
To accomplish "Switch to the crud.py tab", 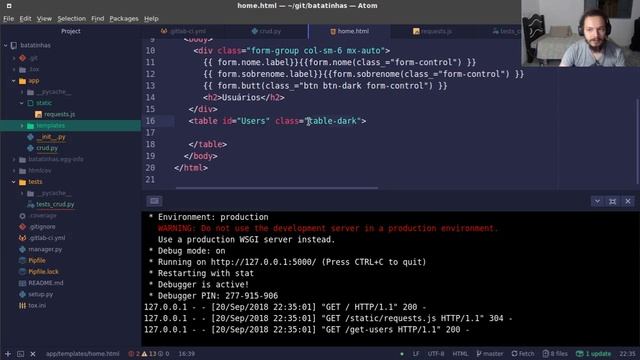I will [267, 31].
